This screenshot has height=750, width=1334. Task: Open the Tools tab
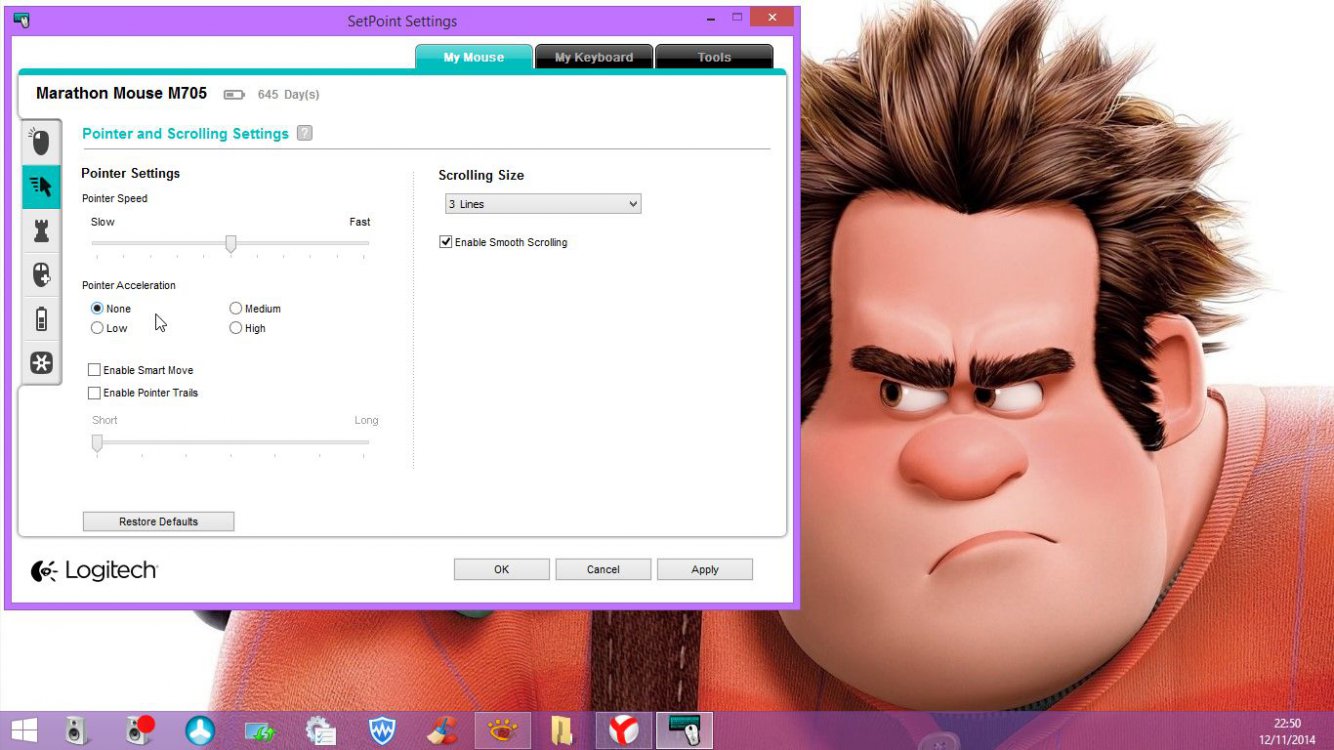tap(714, 57)
